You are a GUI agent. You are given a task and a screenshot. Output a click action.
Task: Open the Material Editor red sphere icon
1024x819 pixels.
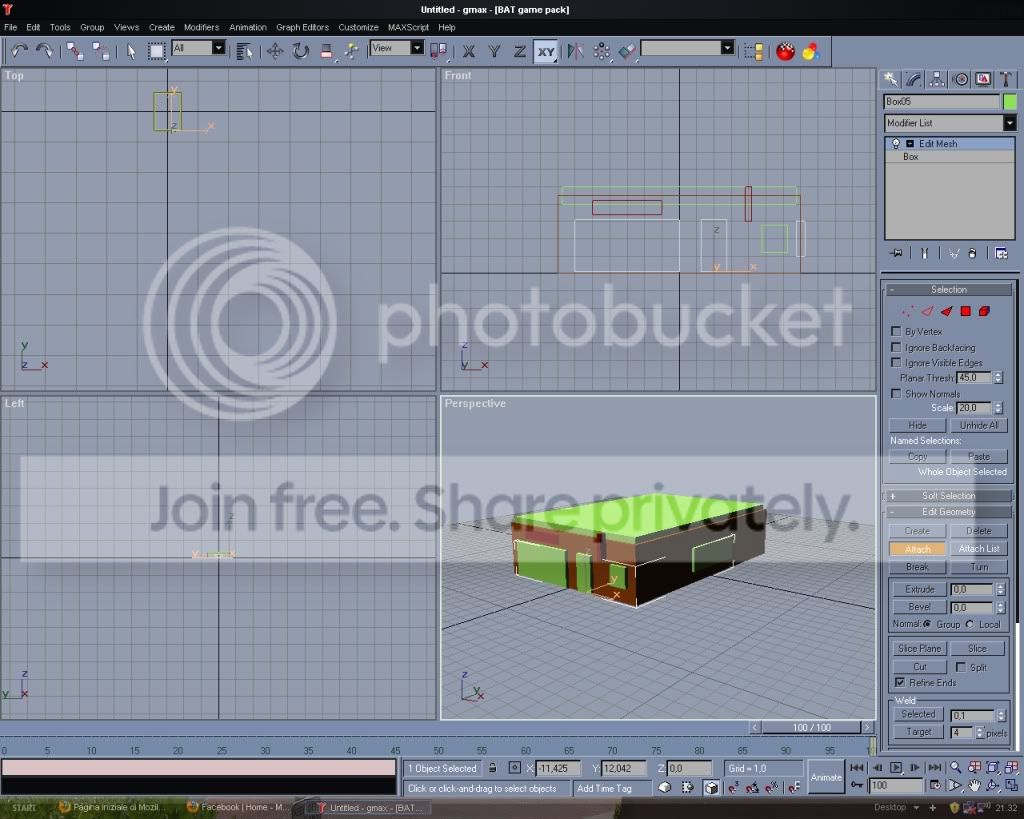785,51
